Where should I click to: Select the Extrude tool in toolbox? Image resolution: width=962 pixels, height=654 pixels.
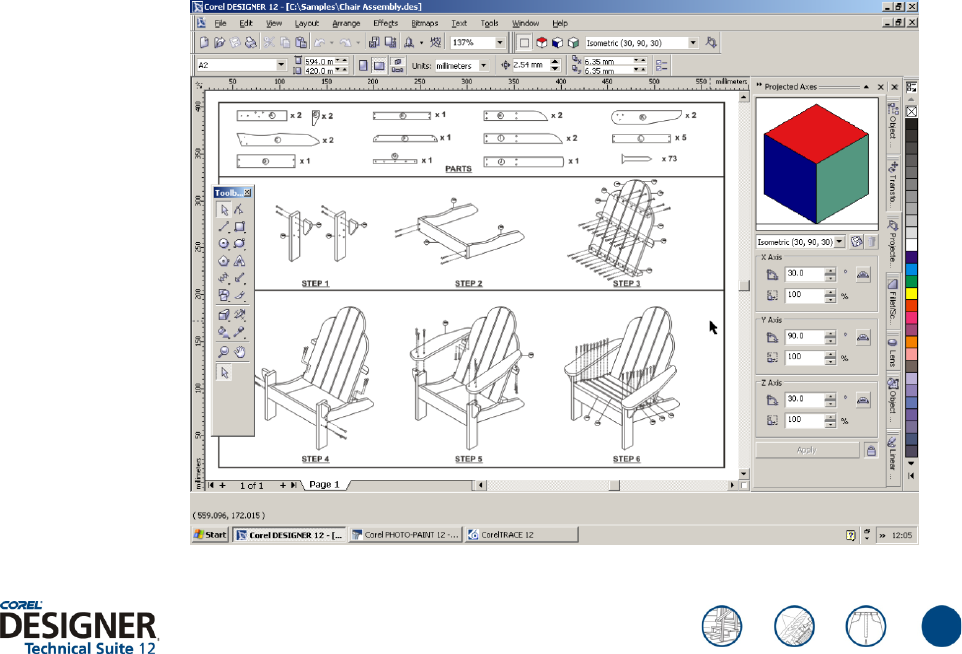[224, 315]
